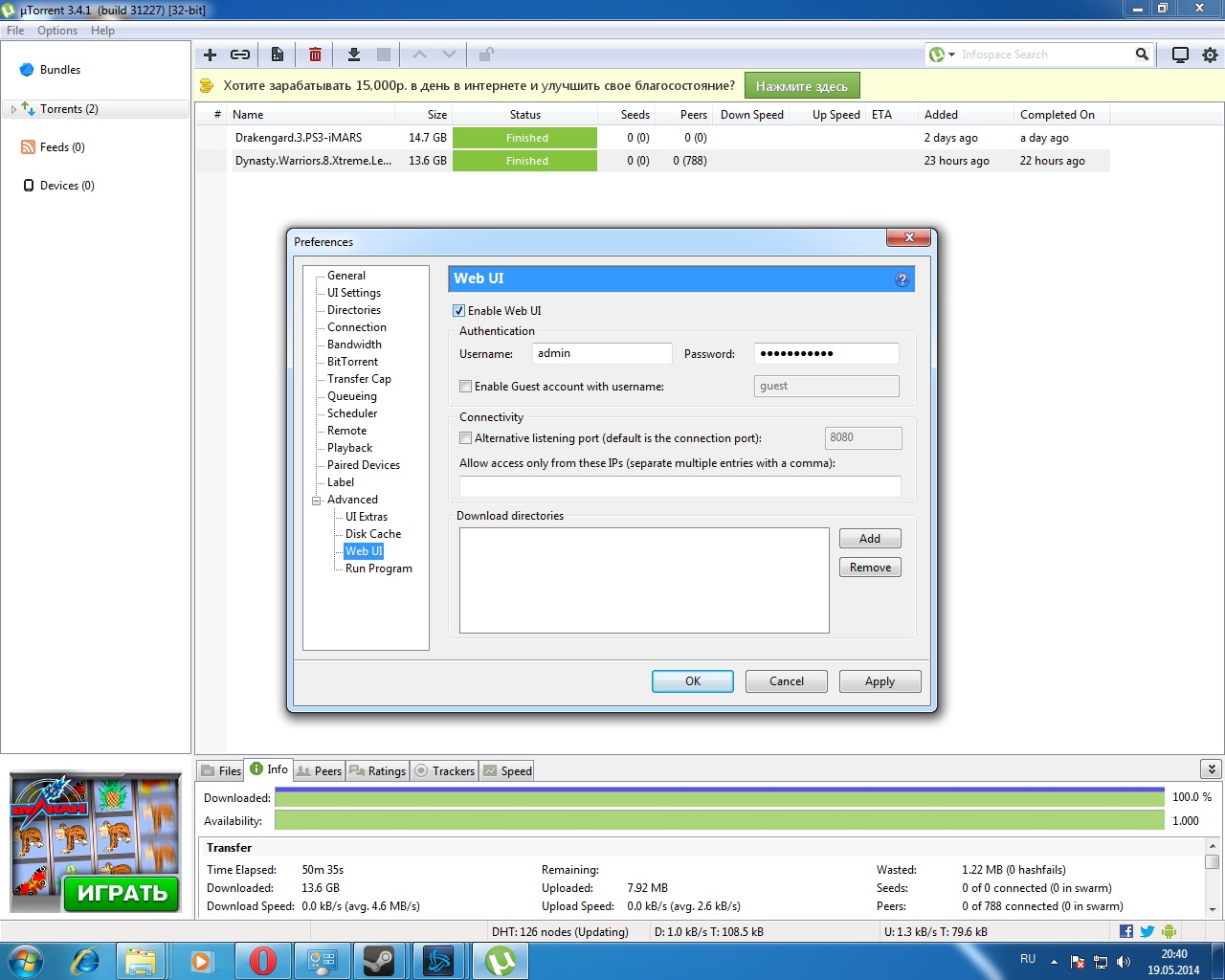1225x980 pixels.
Task: Click the Move Down Queue arrow
Action: pos(449,55)
